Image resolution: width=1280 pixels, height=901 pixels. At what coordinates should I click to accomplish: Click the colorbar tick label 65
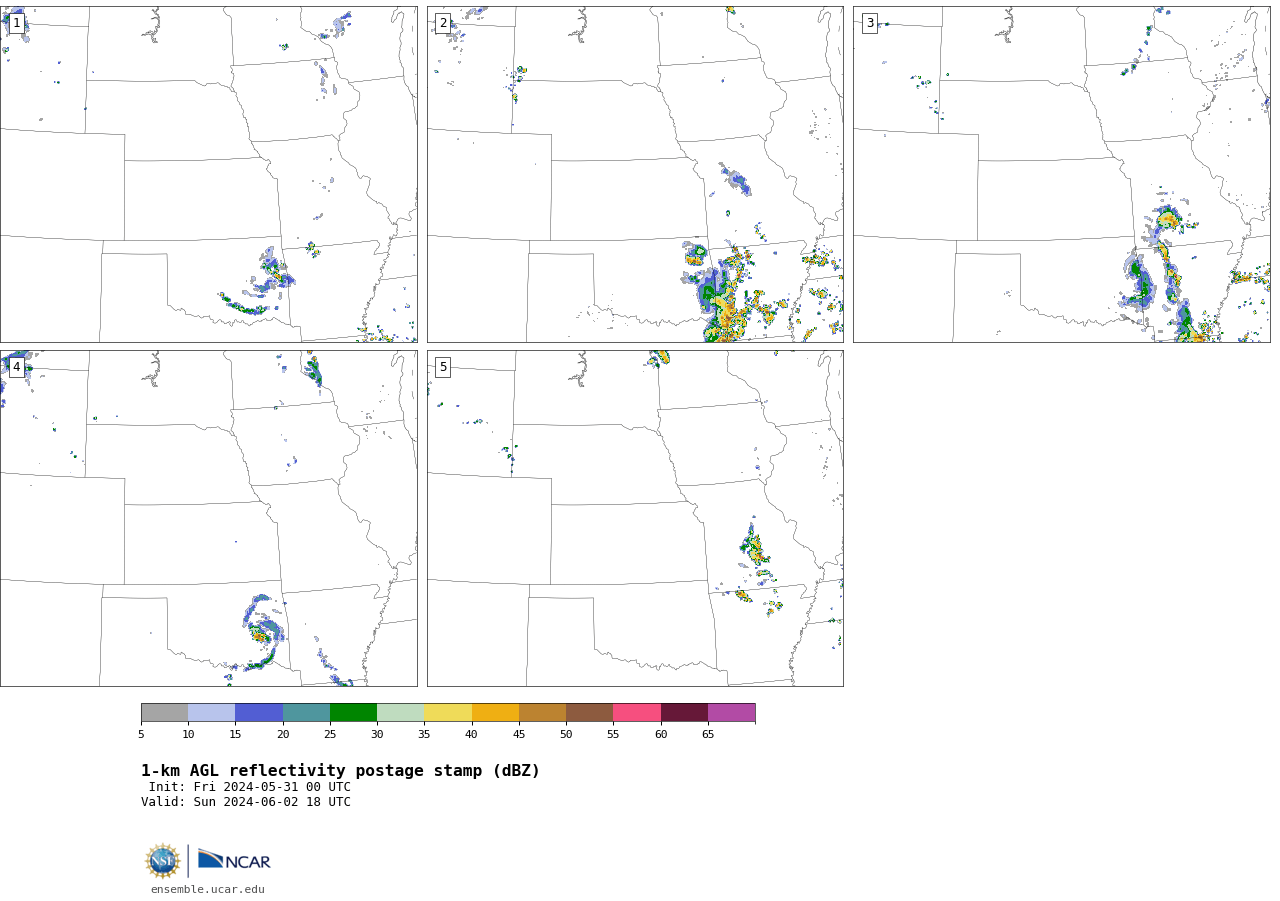pos(708,735)
